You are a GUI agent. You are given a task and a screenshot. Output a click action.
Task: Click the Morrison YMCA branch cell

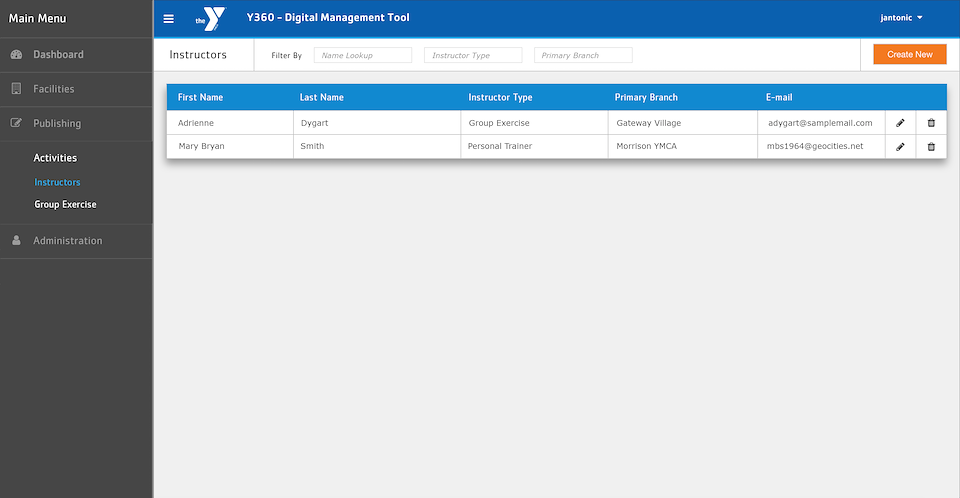click(683, 146)
